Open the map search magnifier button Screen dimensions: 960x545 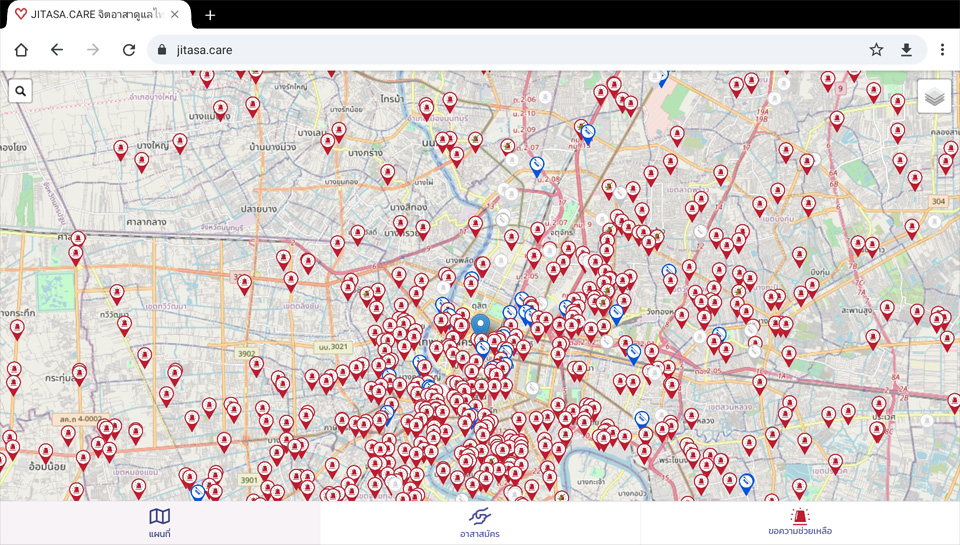coord(21,91)
